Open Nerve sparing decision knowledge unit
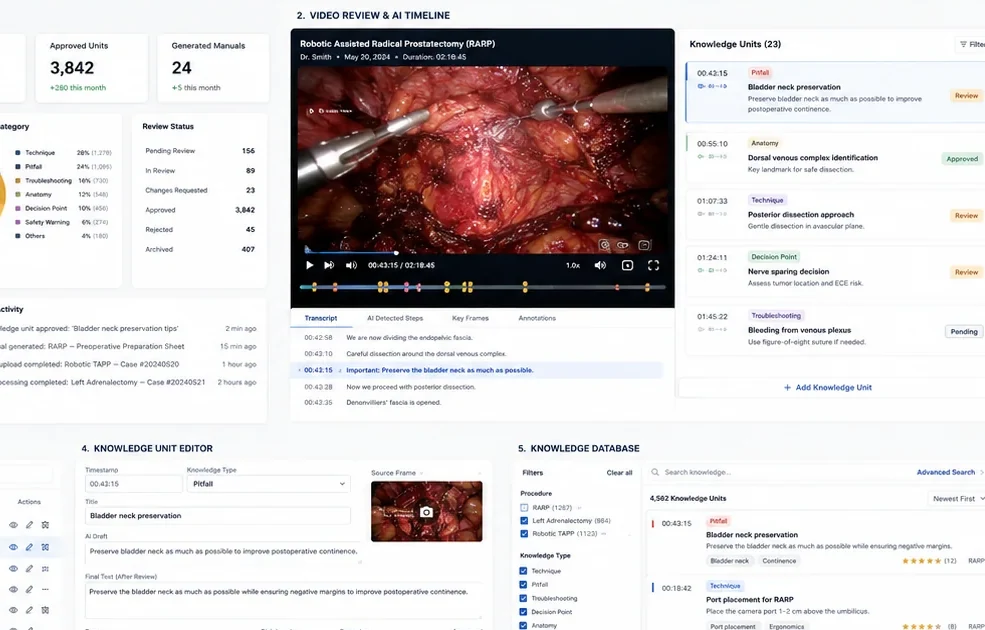 click(834, 271)
